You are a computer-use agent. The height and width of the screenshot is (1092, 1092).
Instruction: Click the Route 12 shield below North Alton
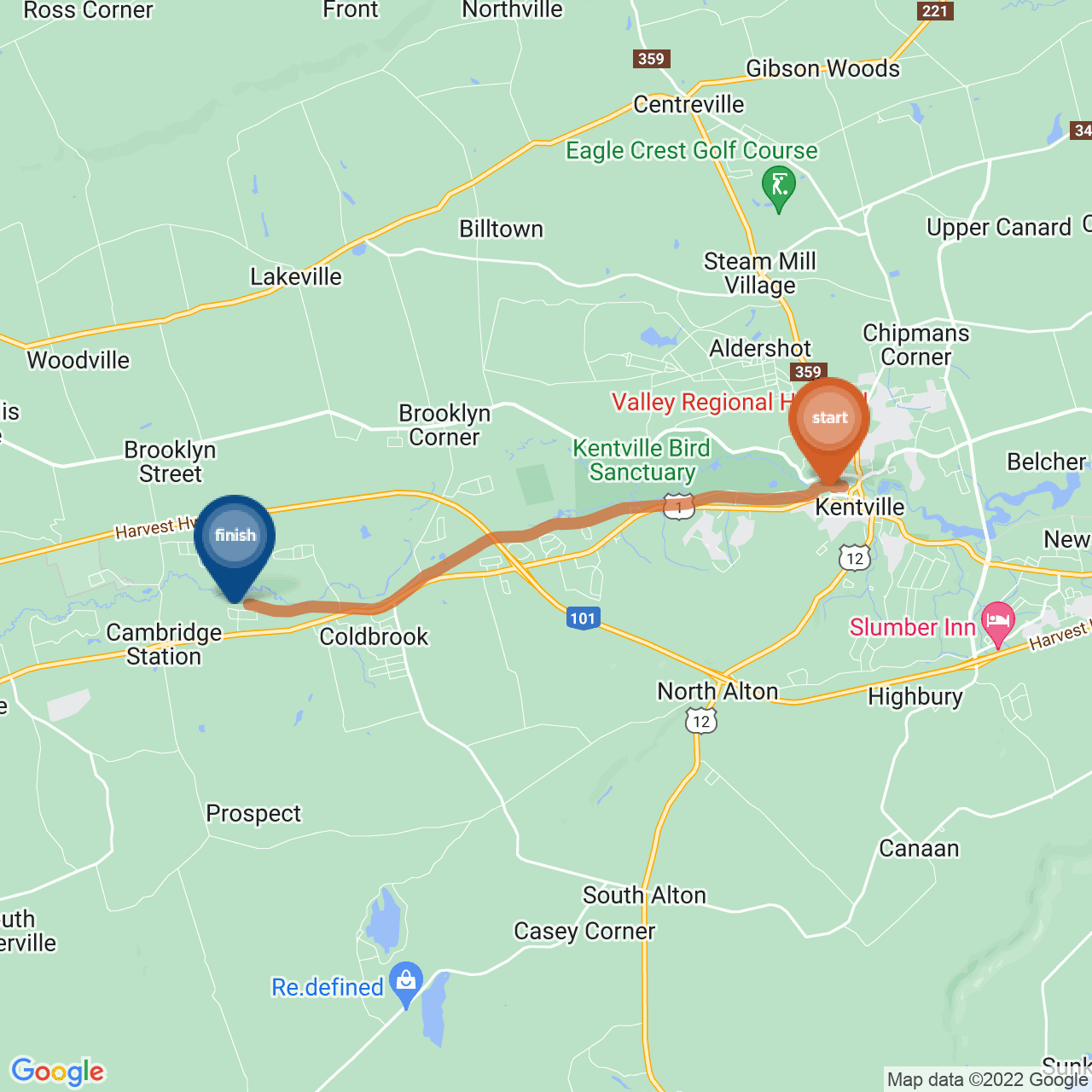(701, 721)
